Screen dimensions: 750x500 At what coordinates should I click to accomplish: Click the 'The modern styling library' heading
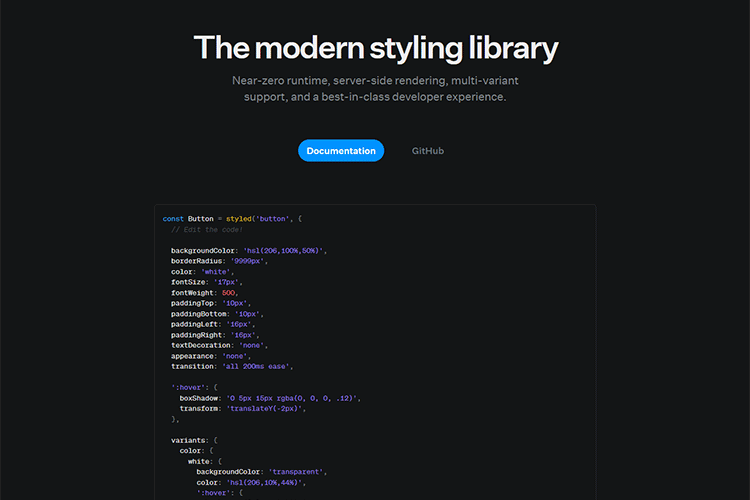click(x=375, y=47)
